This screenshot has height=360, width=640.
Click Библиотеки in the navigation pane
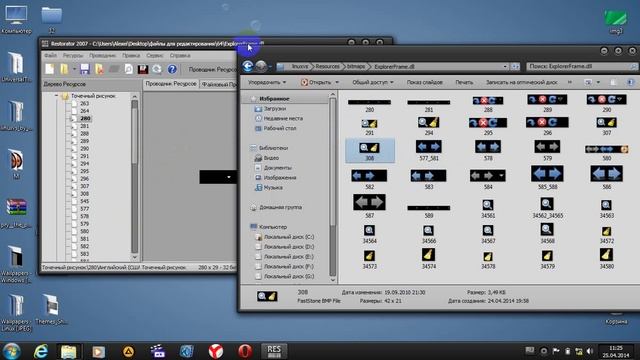[273, 148]
